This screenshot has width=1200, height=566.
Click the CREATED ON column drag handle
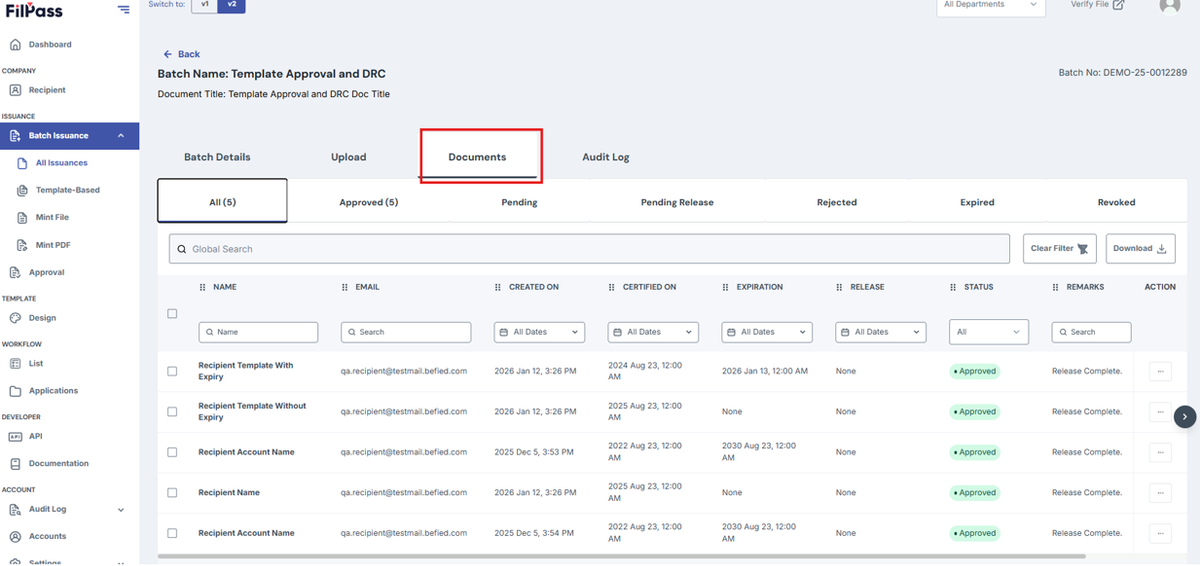498,287
